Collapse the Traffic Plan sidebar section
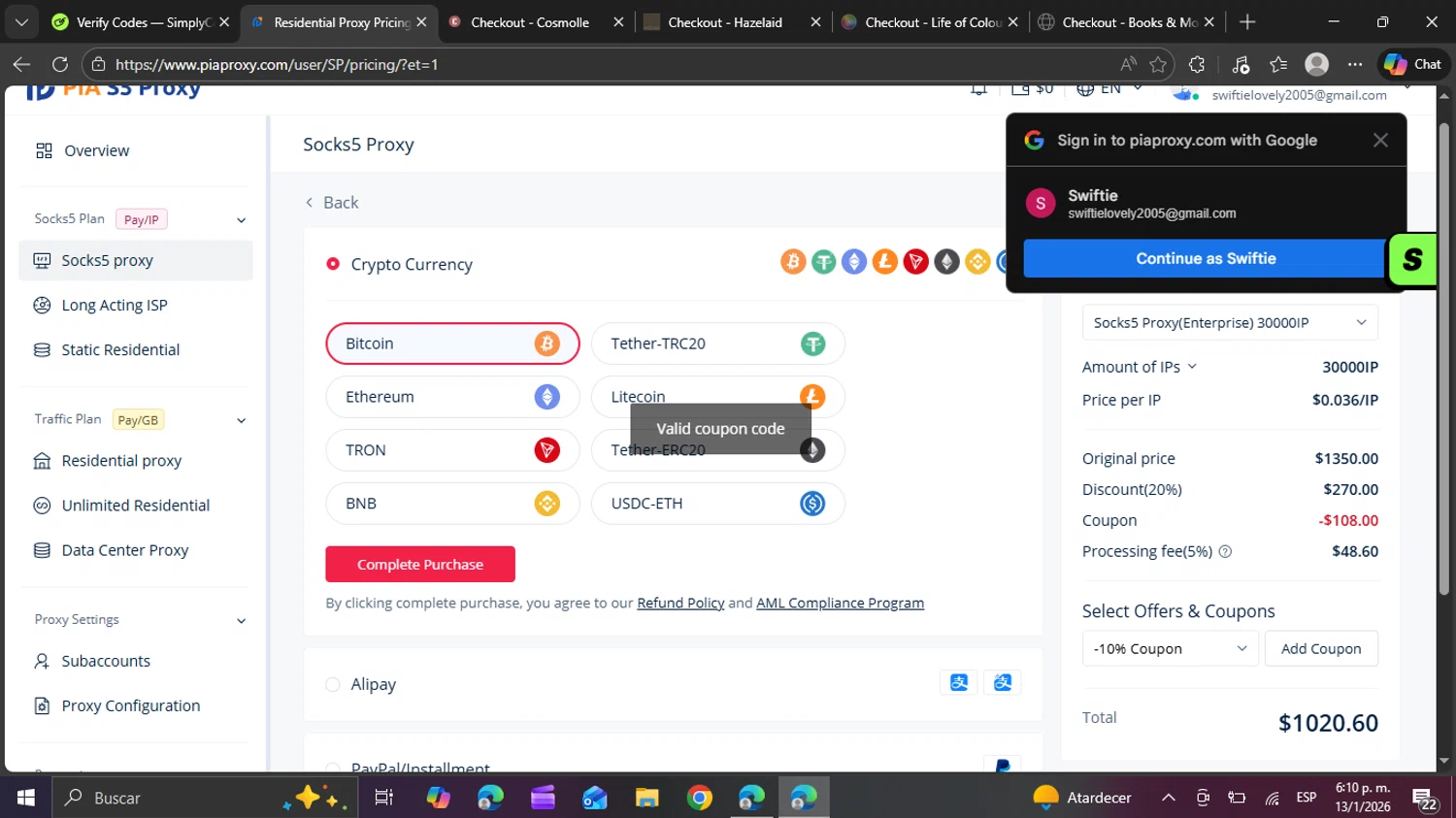1456x818 pixels. (x=241, y=420)
